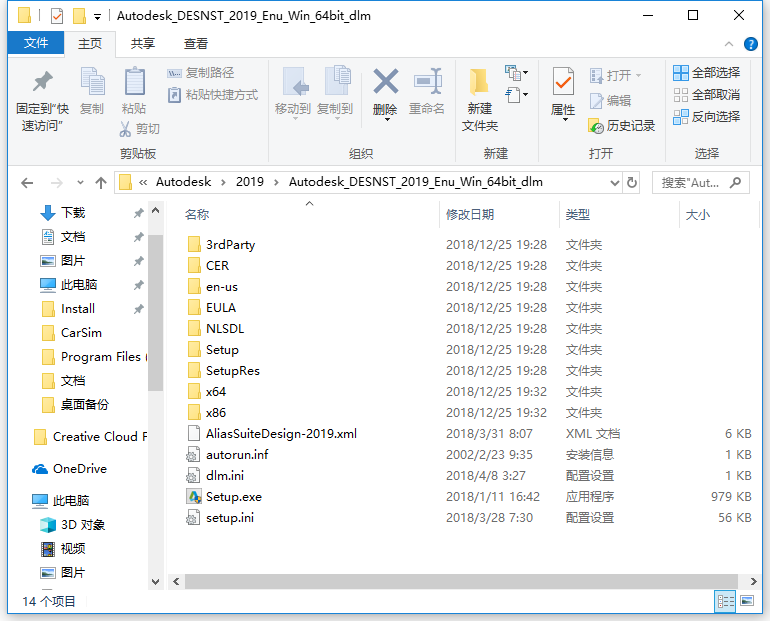This screenshot has width=770, height=621.
Task: Click the Help question mark icon
Action: click(x=750, y=44)
